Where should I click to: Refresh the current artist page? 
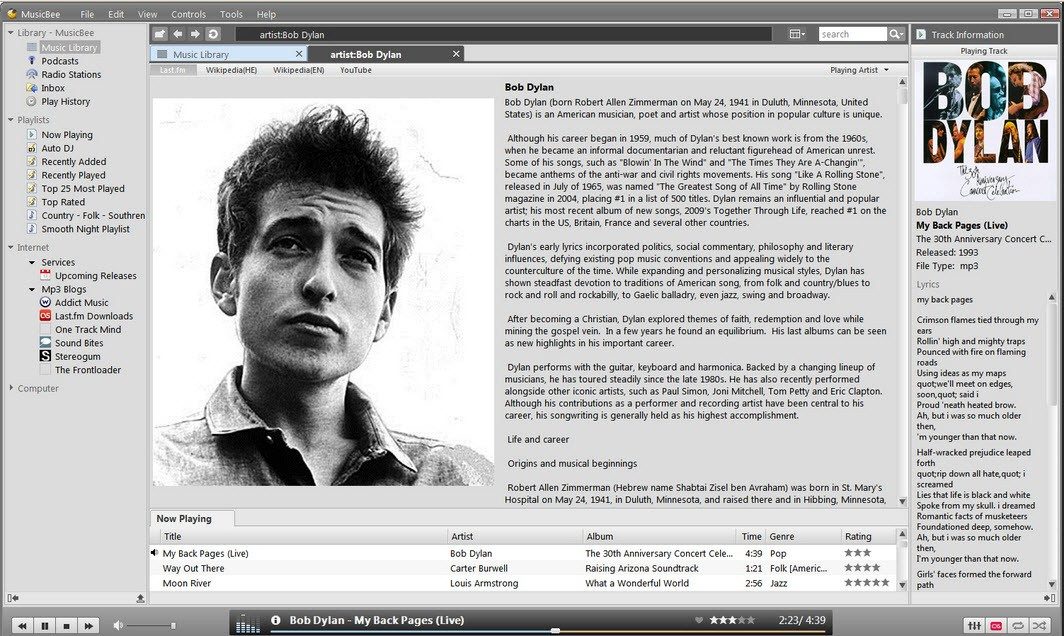(x=213, y=34)
